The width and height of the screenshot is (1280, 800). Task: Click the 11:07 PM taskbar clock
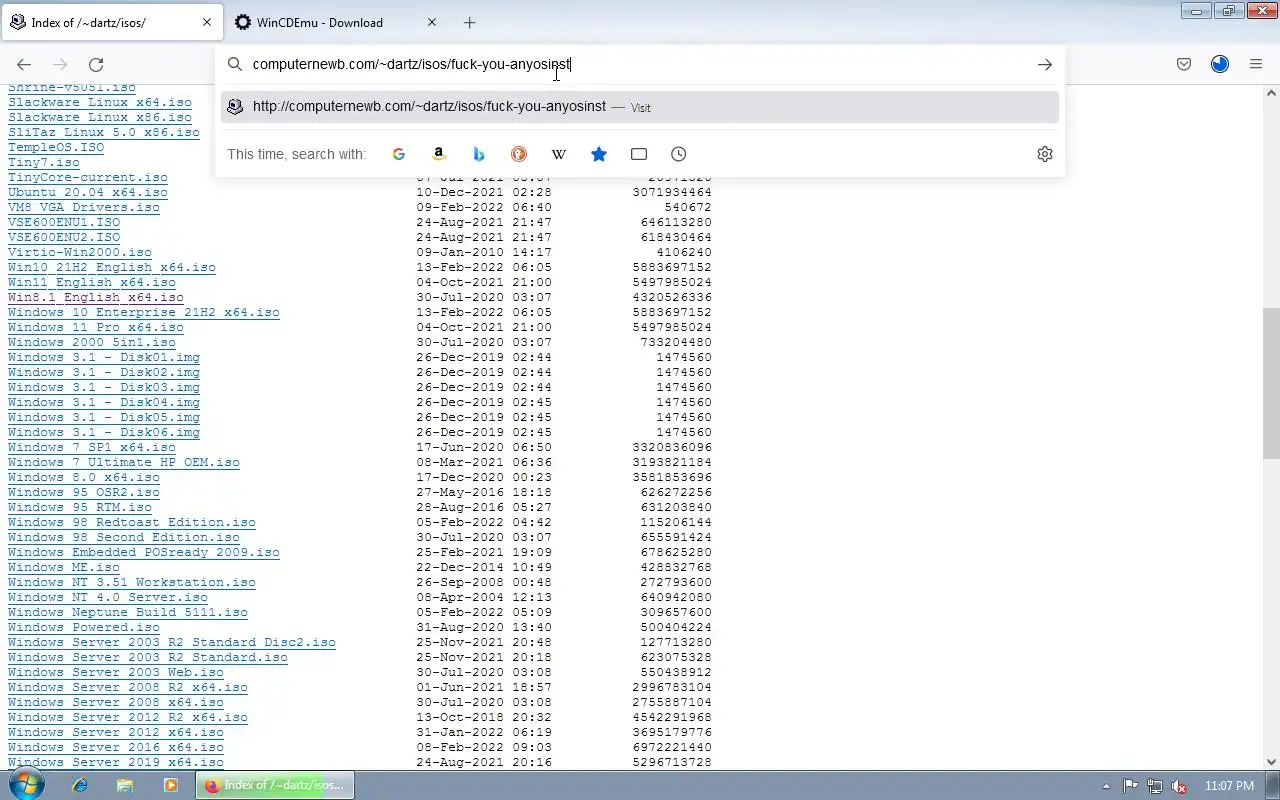tap(1230, 786)
